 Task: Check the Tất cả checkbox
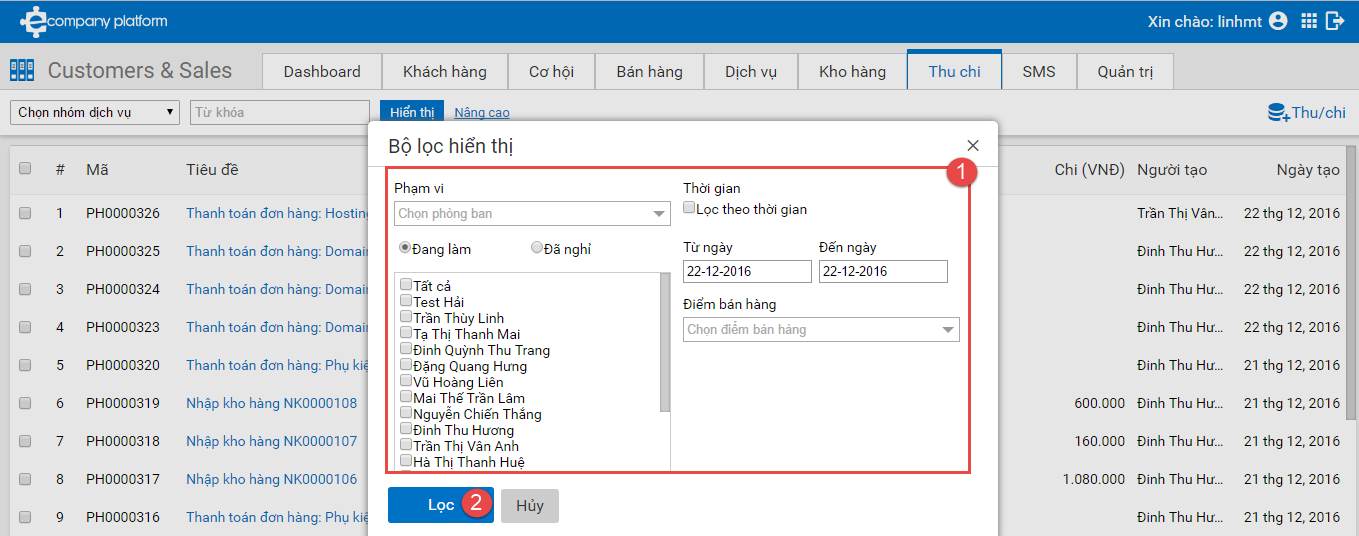tap(406, 285)
